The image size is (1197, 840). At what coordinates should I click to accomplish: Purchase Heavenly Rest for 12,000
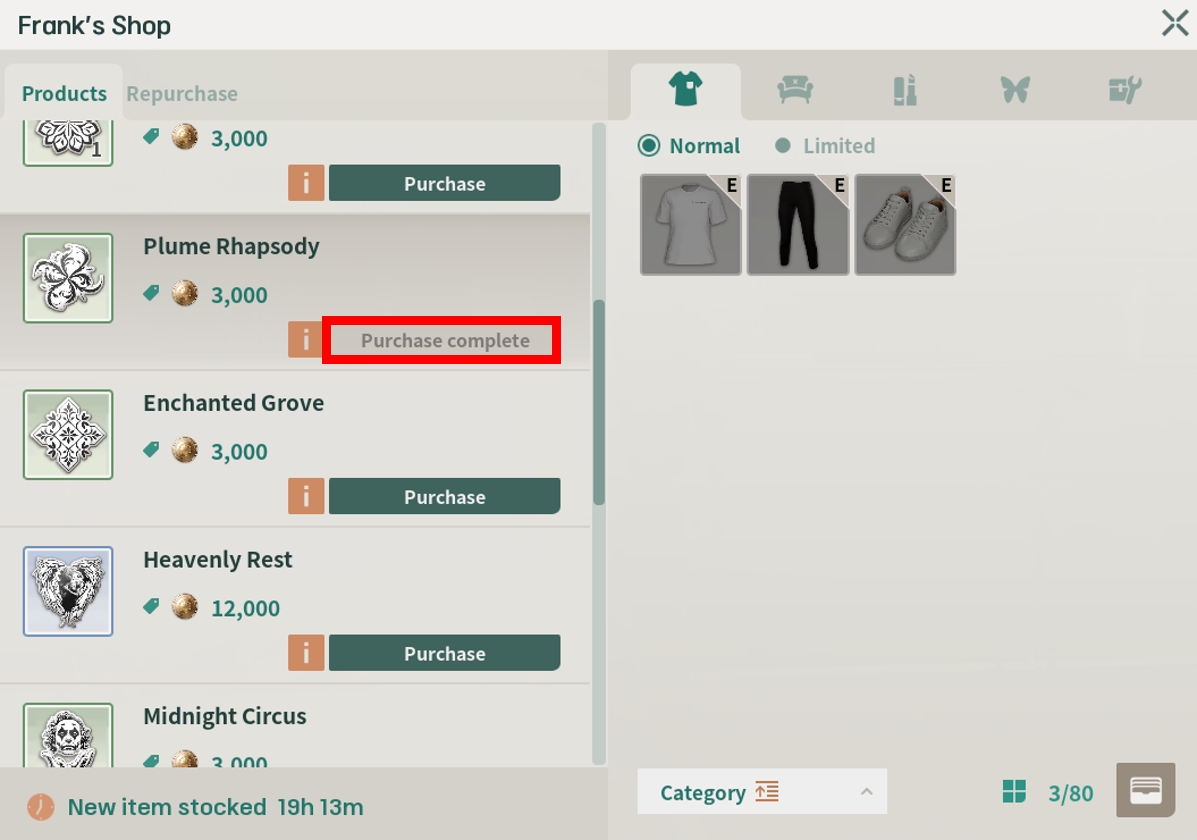tap(444, 653)
